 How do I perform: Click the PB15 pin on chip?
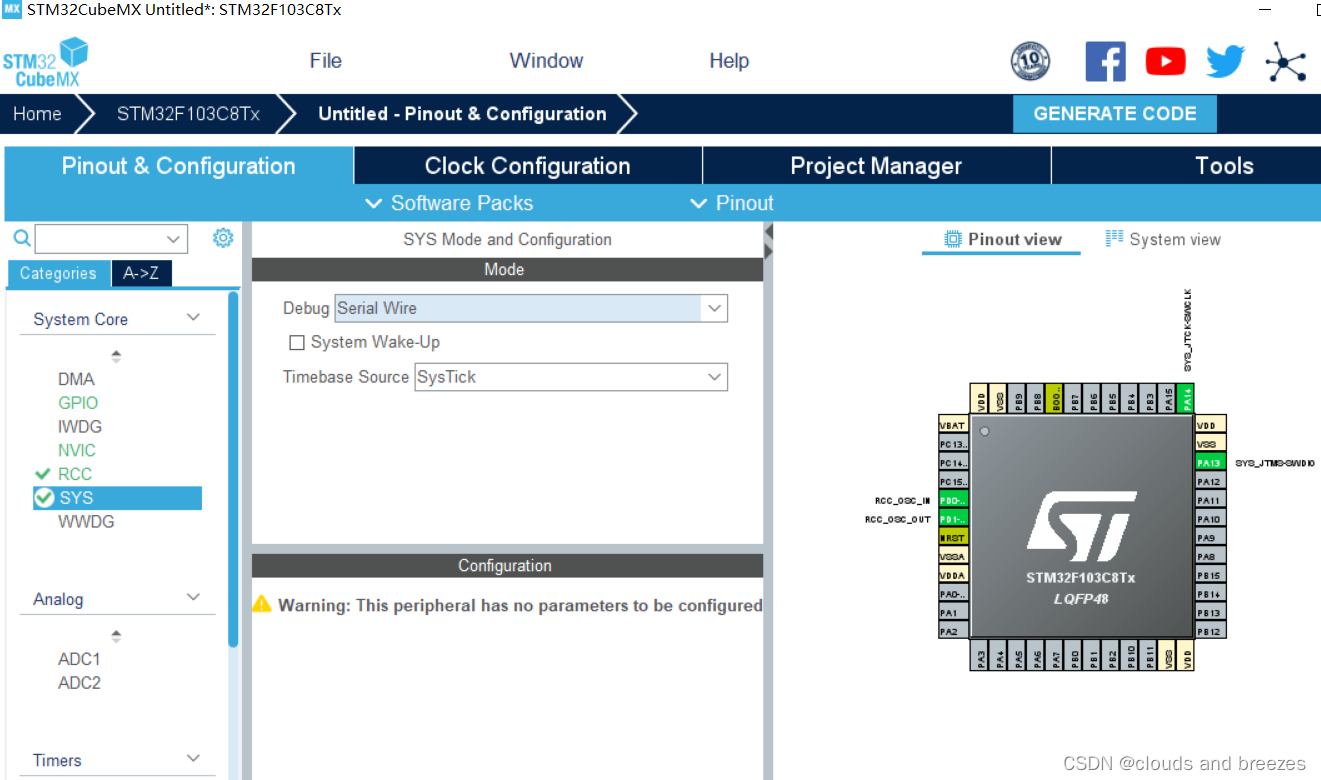click(x=1211, y=575)
